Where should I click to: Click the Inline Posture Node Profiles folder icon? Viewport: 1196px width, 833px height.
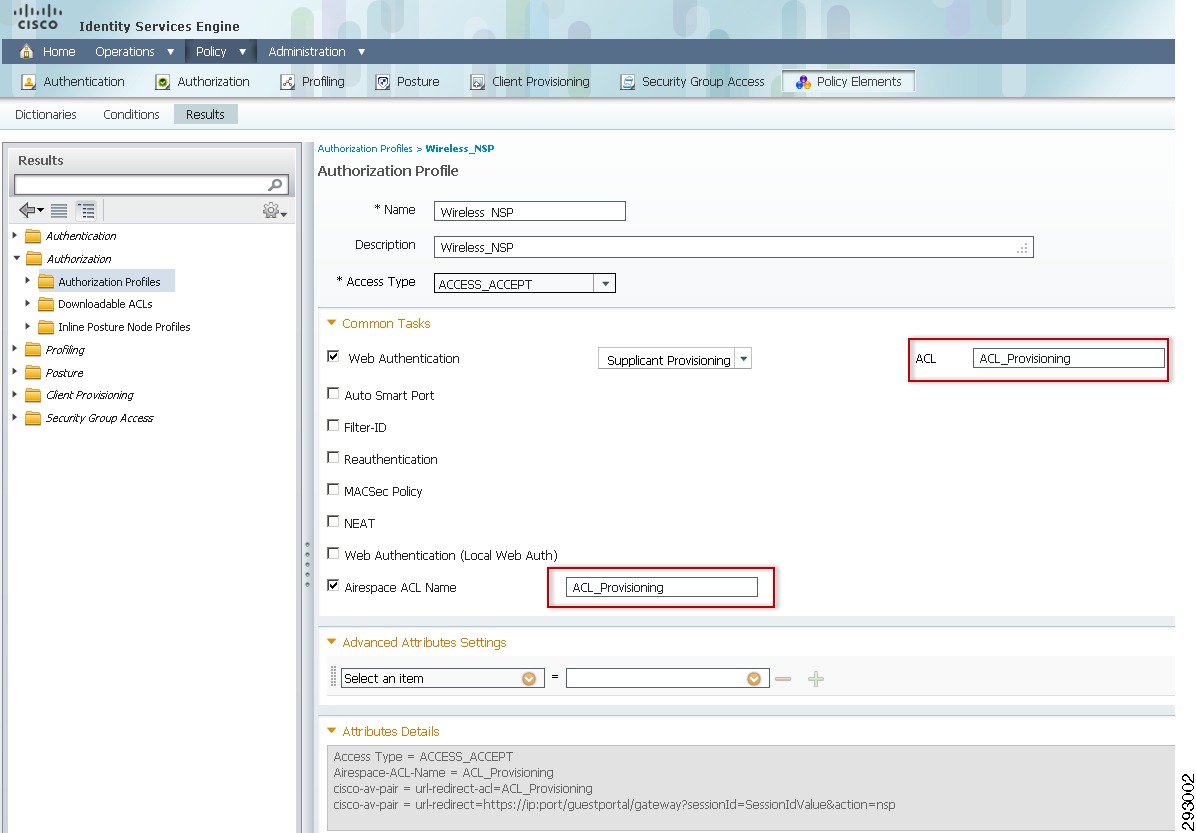[x=47, y=327]
